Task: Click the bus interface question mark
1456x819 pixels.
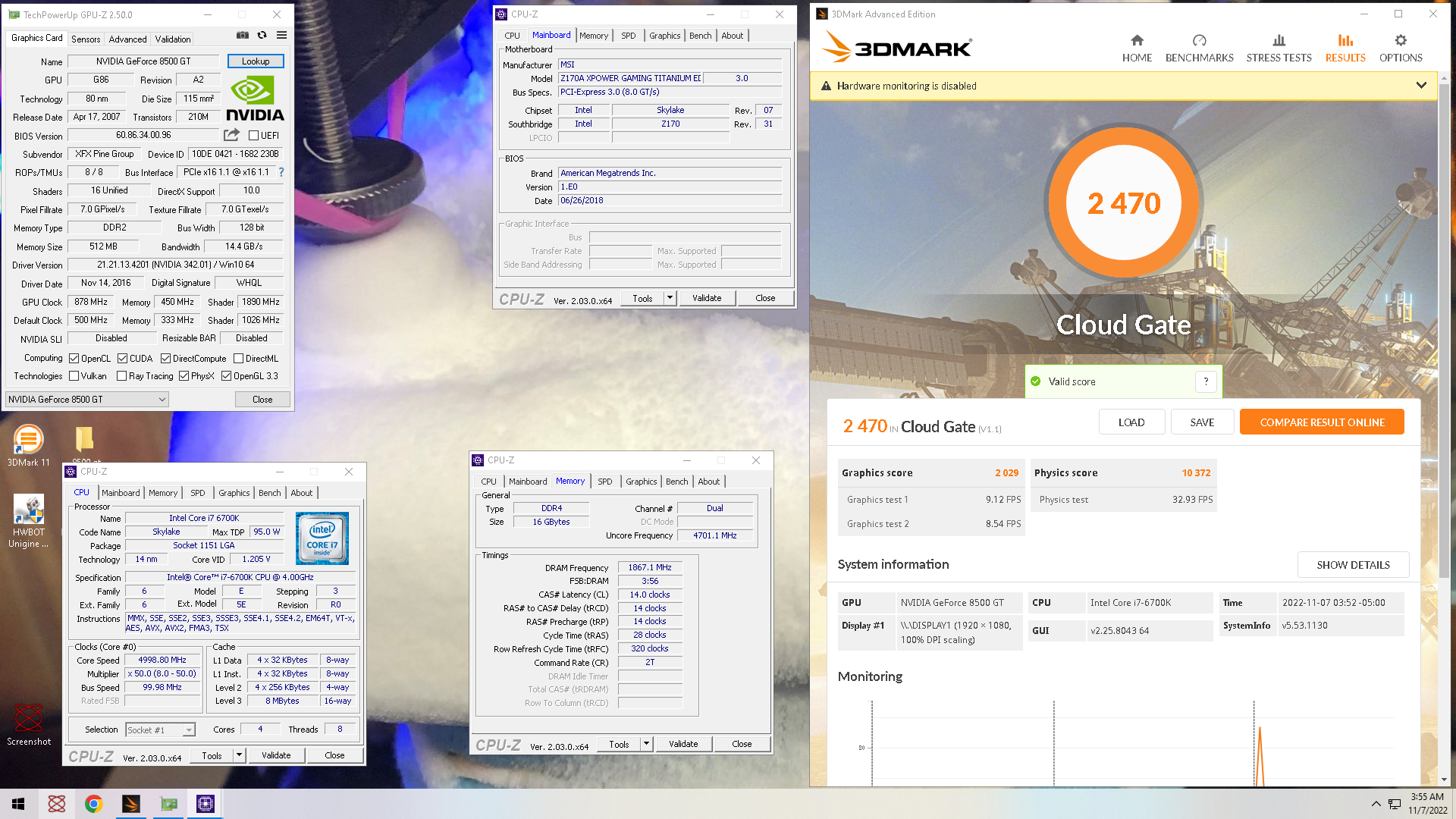Action: tap(281, 172)
